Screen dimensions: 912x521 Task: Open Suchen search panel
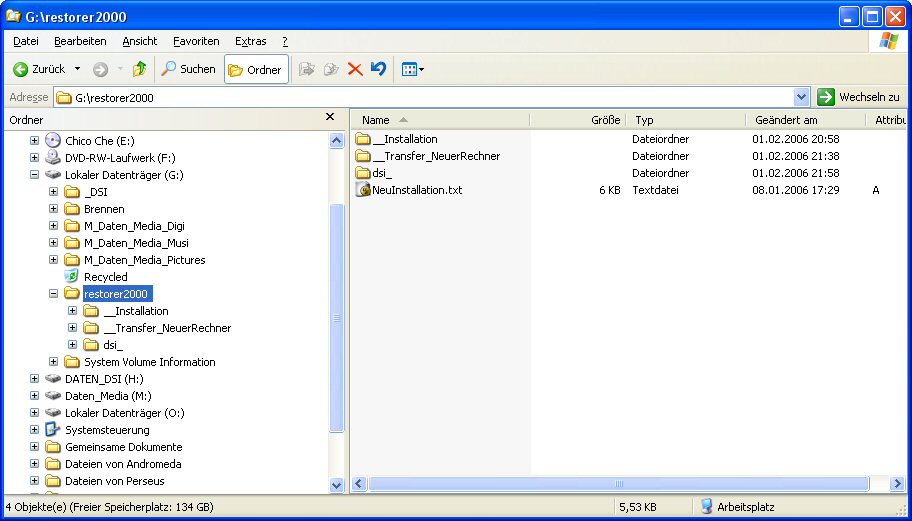point(188,69)
